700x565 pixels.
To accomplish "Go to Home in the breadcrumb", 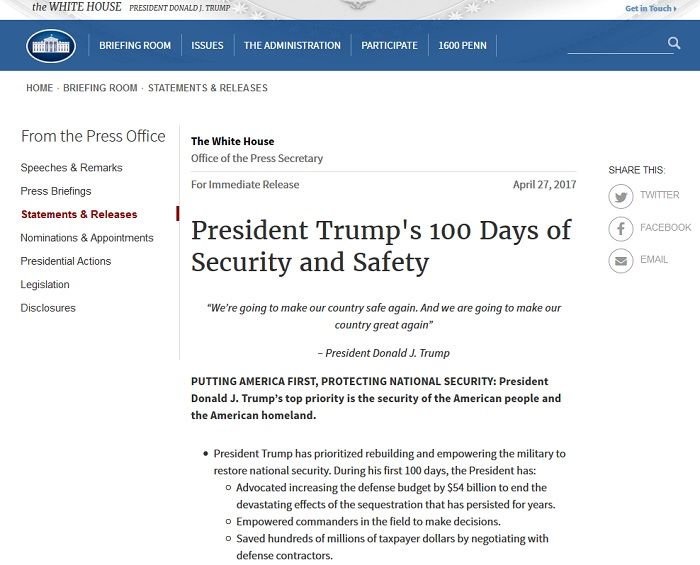I will (x=39, y=88).
